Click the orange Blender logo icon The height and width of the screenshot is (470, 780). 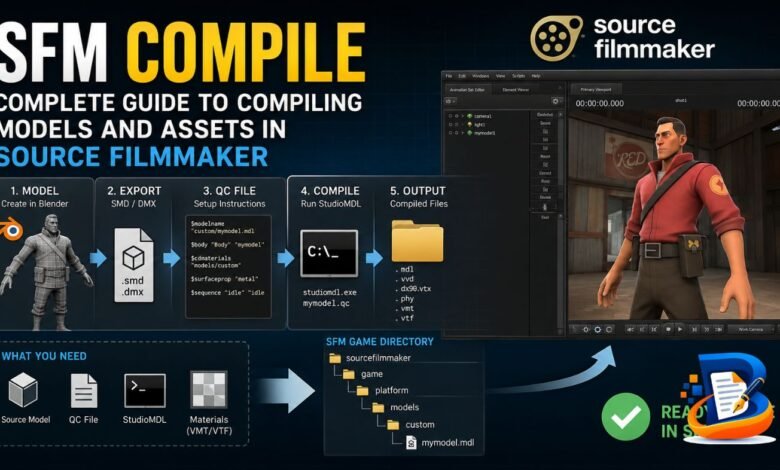11,230
